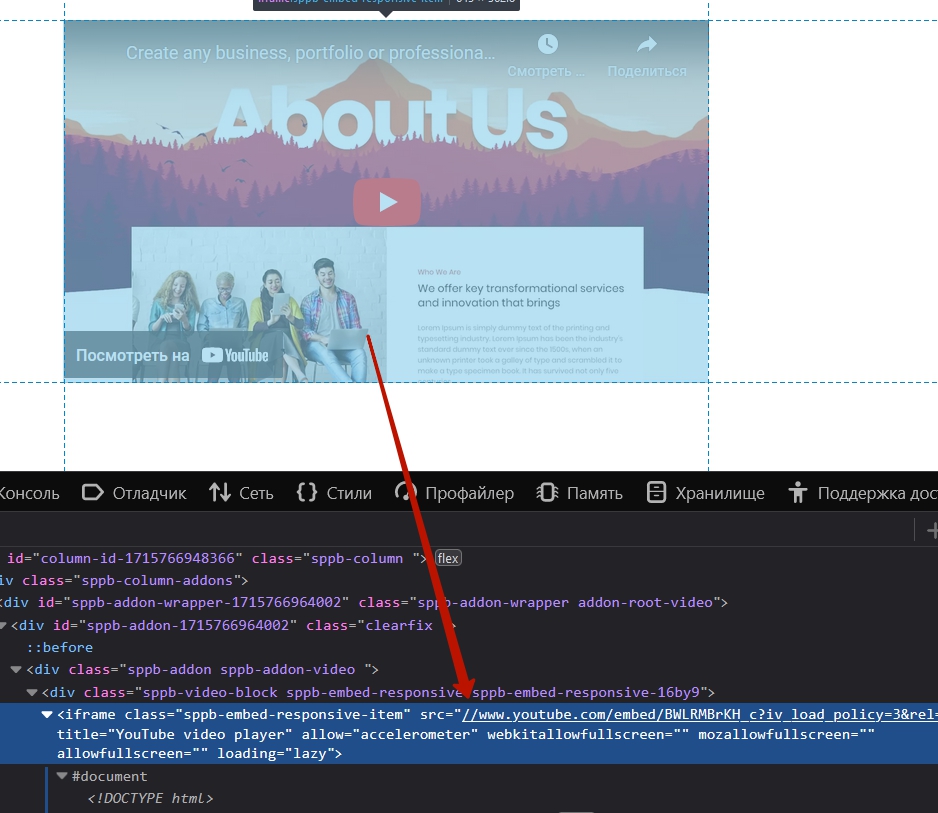This screenshot has height=813, width=938.
Task: Collapse the sppb-addon-video div node
Action: 16,669
